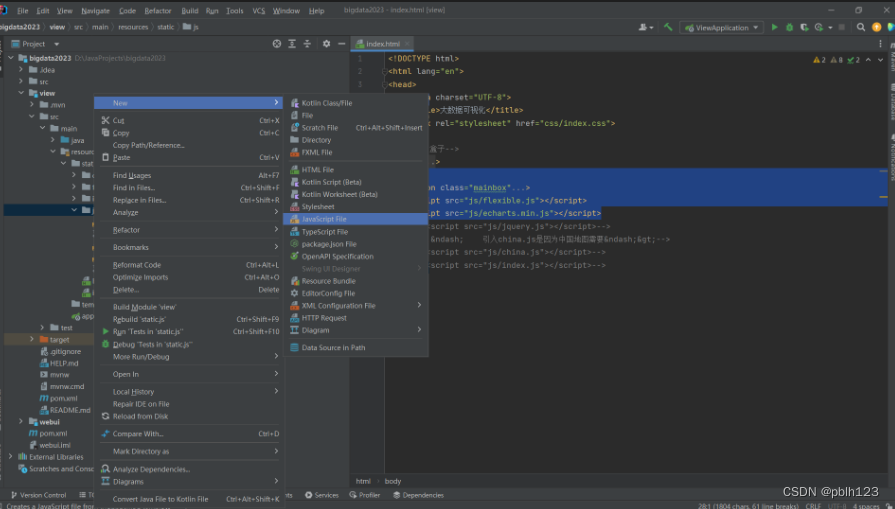The width and height of the screenshot is (895, 509).
Task: Click New in the context menu
Action: [x=188, y=103]
